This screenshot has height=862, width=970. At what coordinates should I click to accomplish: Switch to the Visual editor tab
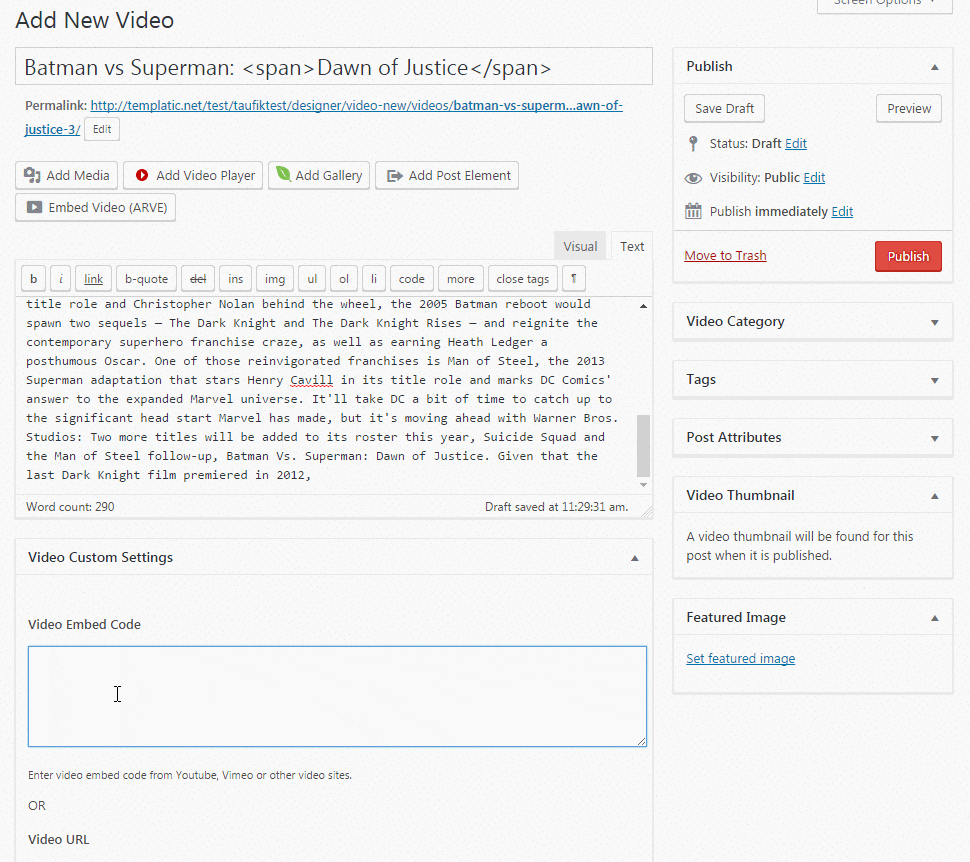coord(580,246)
